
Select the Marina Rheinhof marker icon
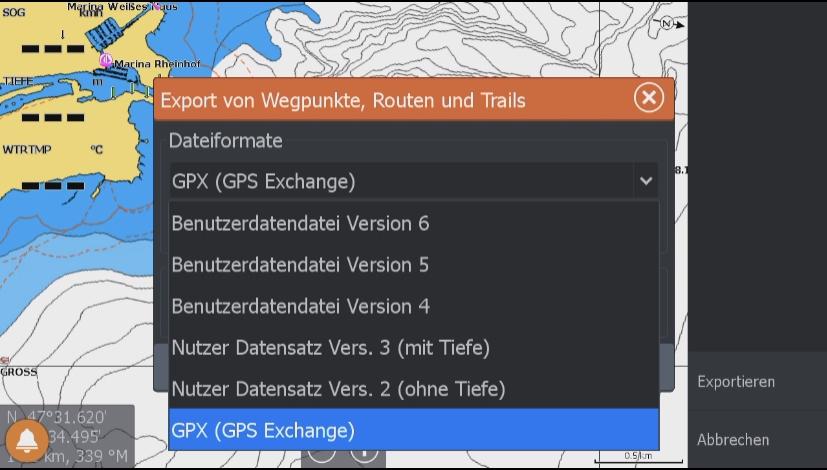(105, 61)
